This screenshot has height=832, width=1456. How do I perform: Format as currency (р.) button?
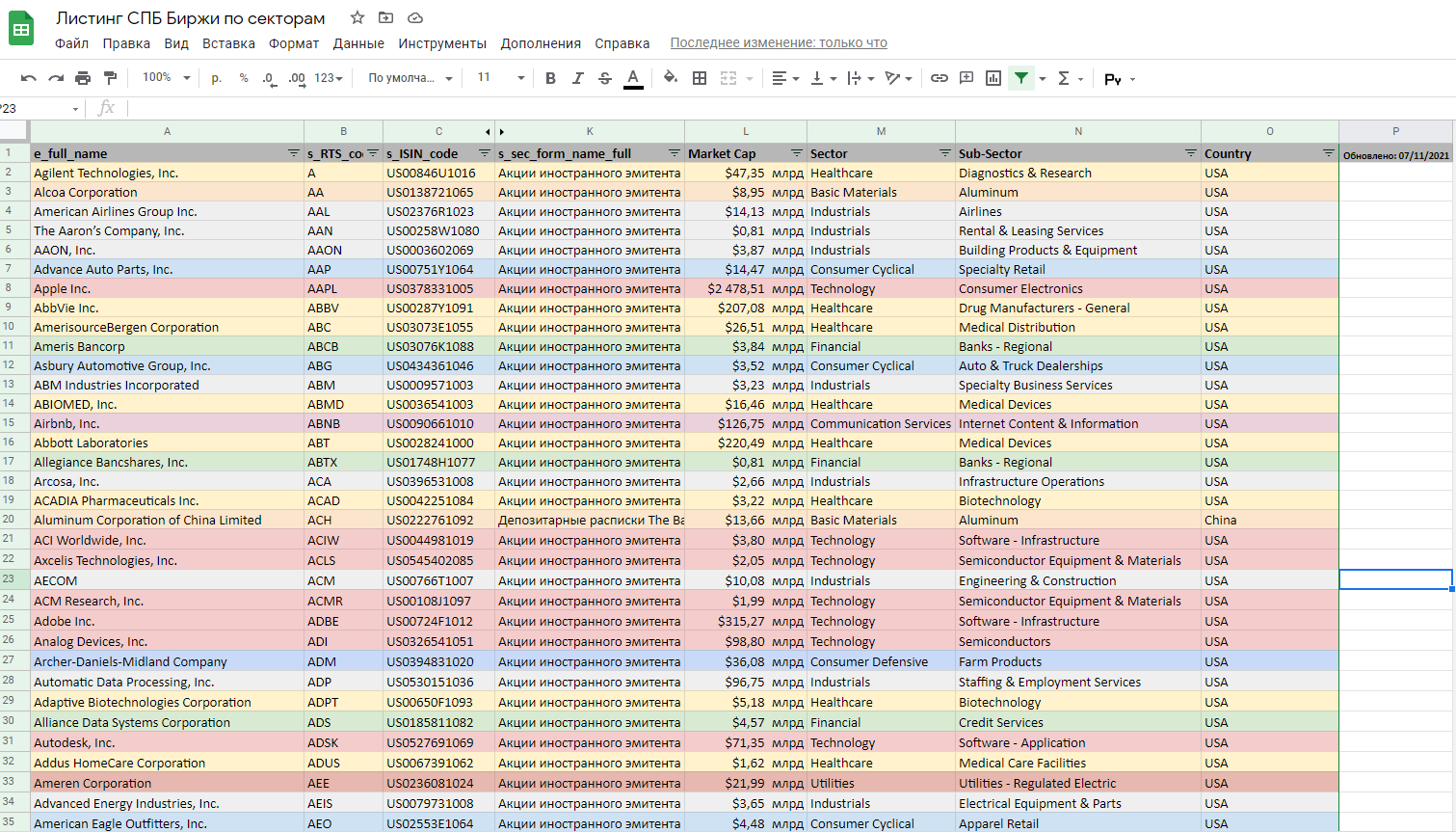[216, 78]
